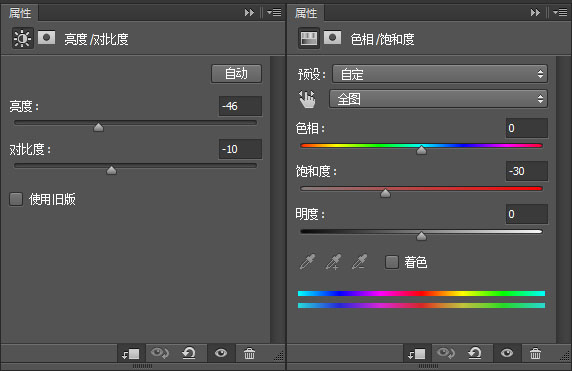
Task: Click the 饱和度 value field showing -30
Action: pyautogui.click(x=527, y=171)
